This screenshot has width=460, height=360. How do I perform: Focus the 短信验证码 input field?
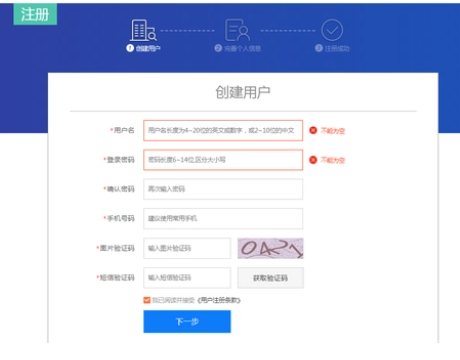(187, 277)
